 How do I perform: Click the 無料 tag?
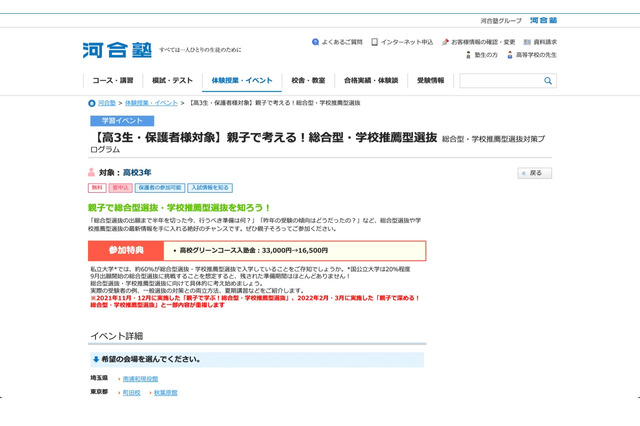tap(97, 188)
